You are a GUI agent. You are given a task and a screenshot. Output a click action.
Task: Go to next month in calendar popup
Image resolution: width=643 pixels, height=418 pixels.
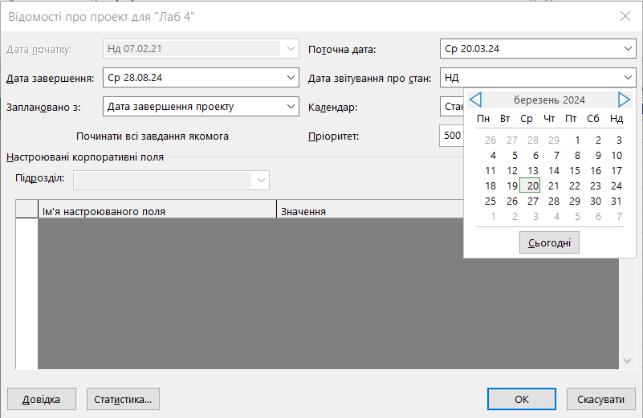(x=623, y=100)
